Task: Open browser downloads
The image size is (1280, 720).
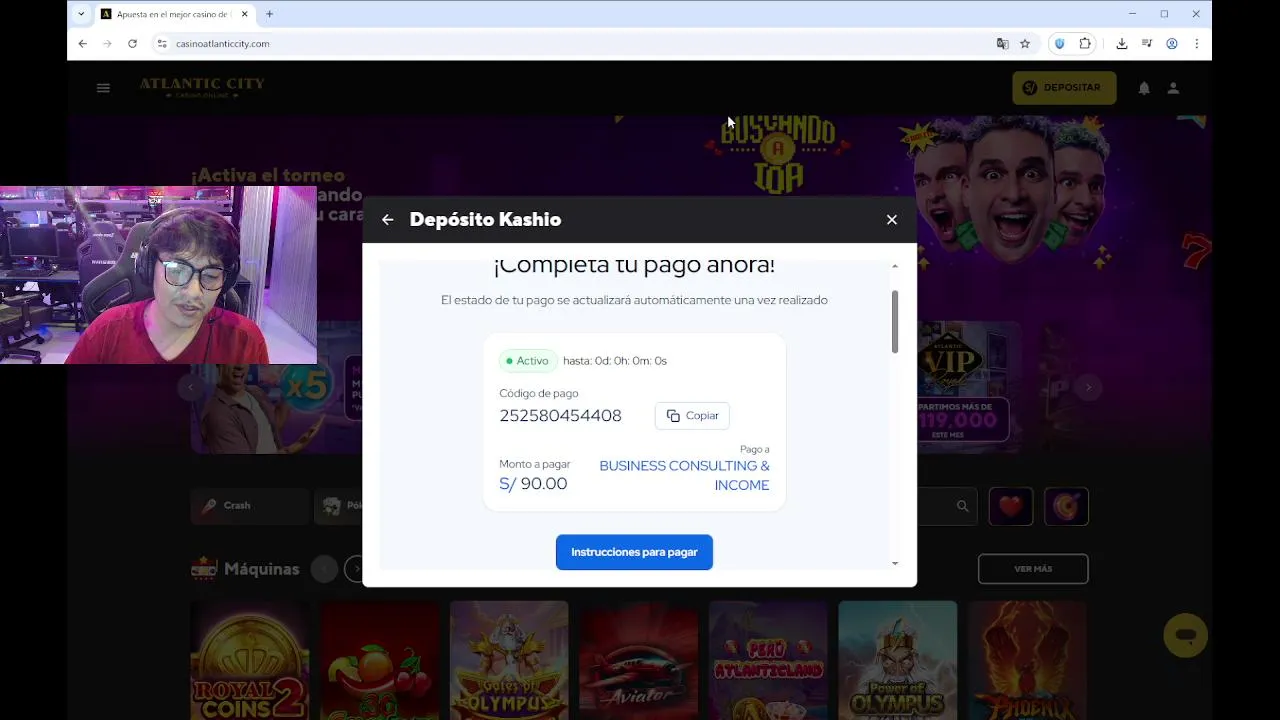Action: pyautogui.click(x=1122, y=44)
